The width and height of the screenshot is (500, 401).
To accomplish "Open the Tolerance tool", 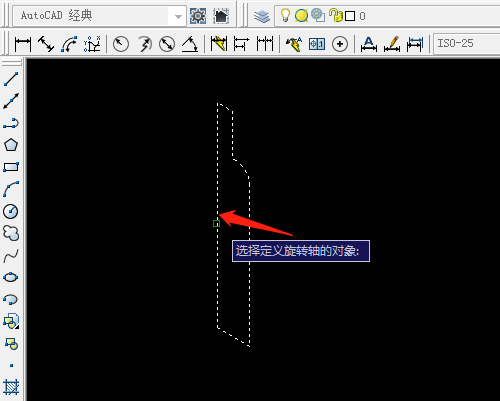I will [x=317, y=44].
